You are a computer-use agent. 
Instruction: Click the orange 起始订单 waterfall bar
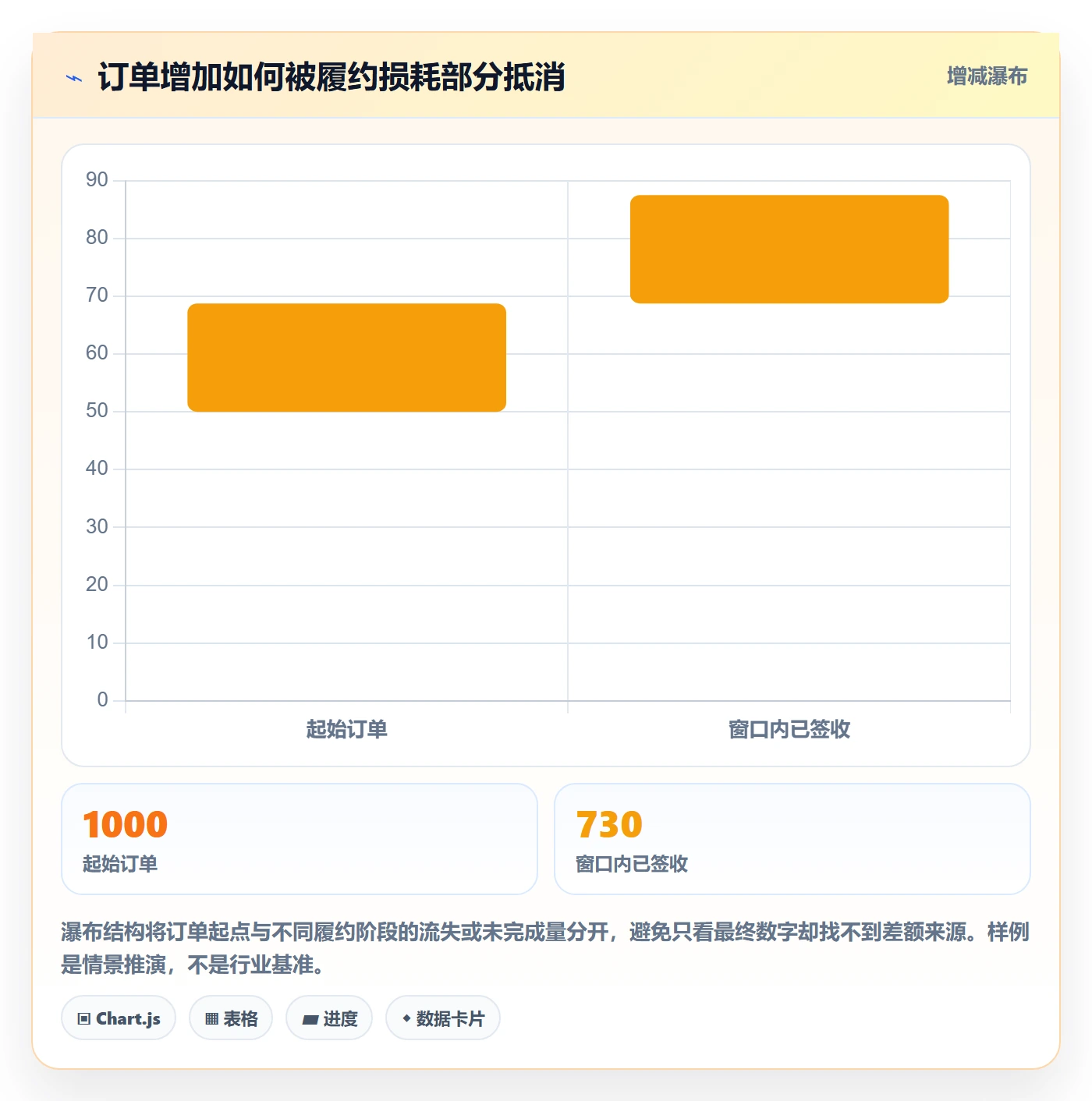tap(347, 357)
